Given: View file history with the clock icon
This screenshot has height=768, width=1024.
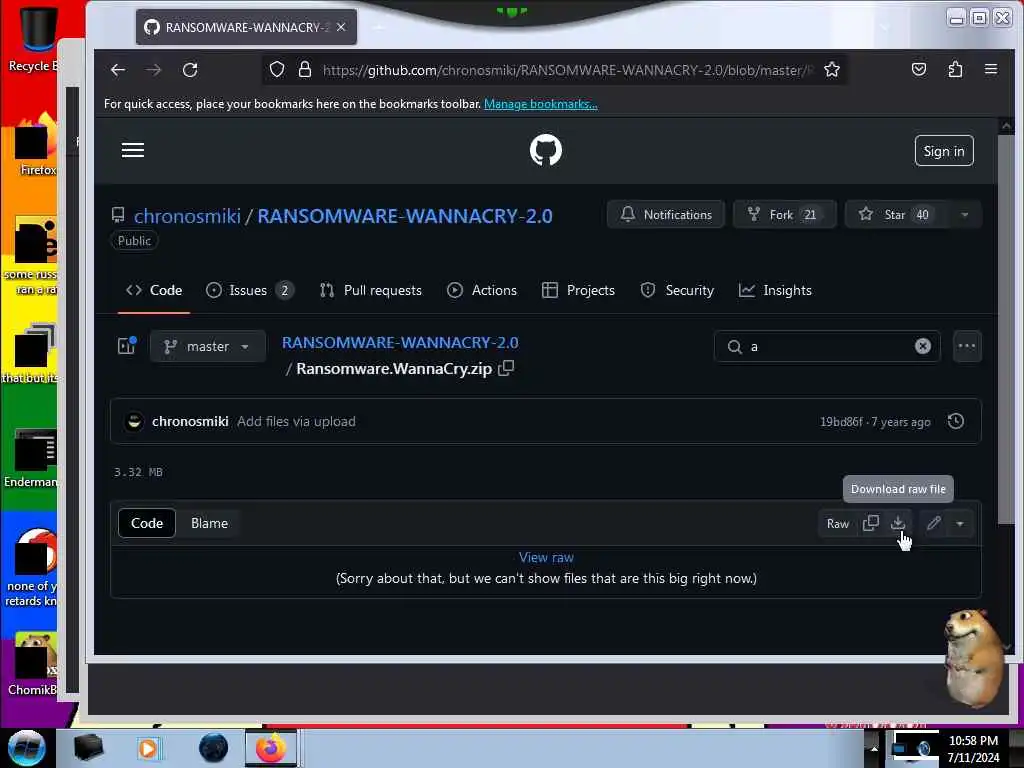Looking at the screenshot, I should tap(956, 421).
